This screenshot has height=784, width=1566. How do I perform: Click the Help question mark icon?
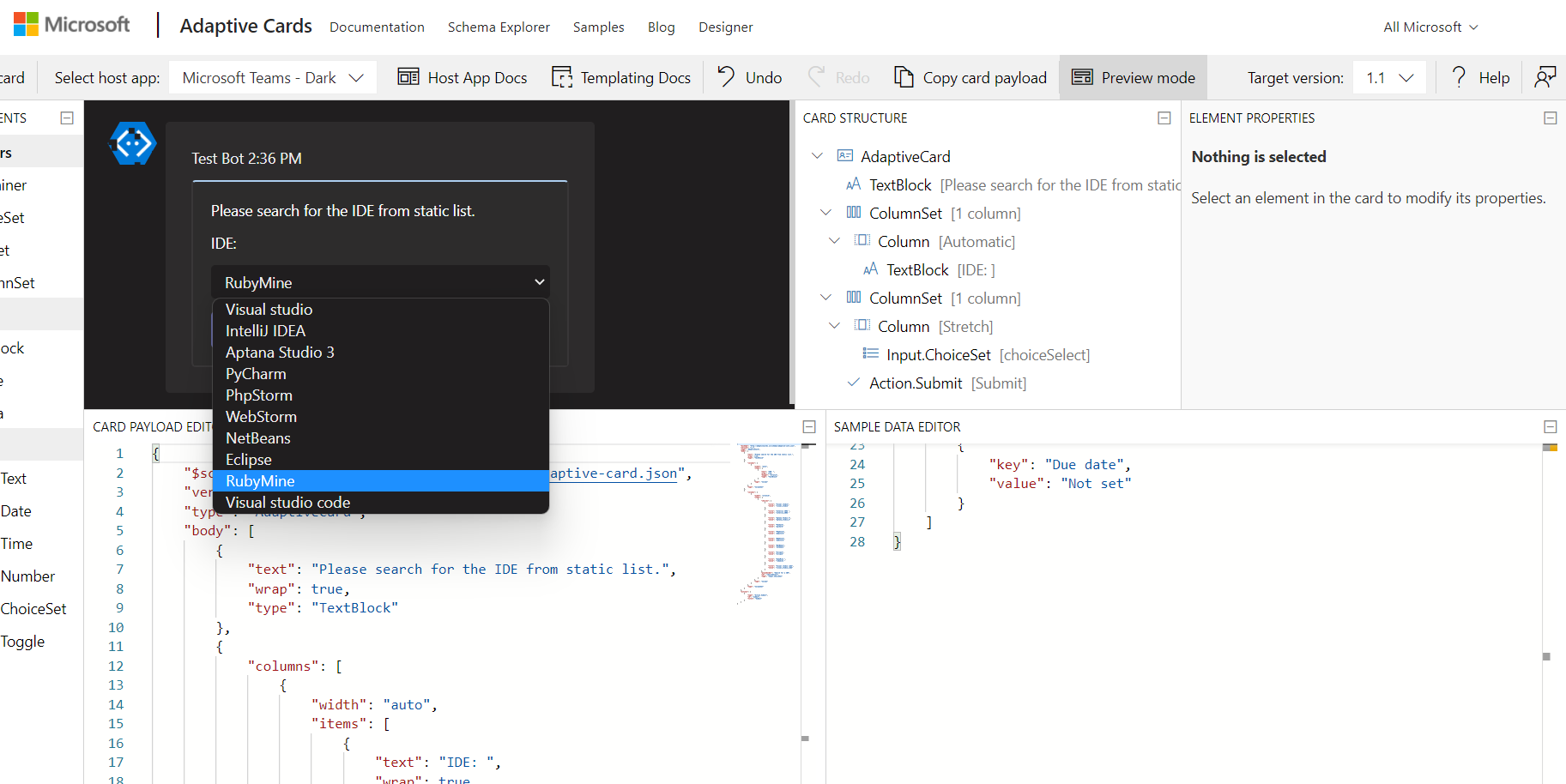tap(1458, 77)
